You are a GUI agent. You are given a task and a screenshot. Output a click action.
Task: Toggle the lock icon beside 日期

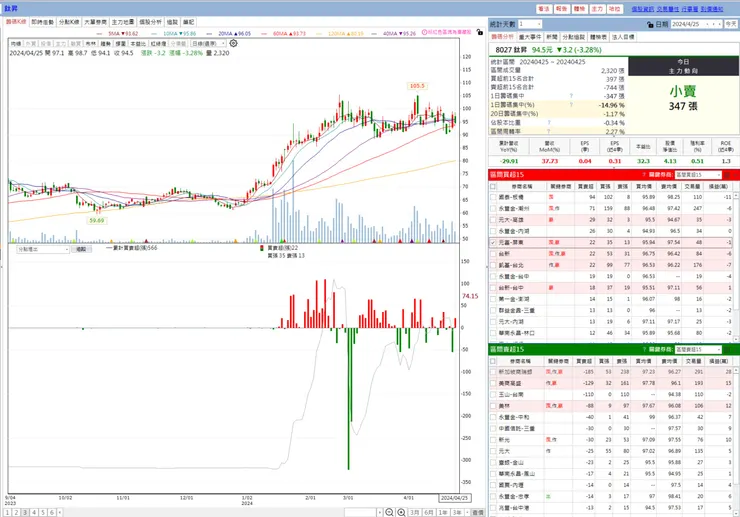[650, 24]
